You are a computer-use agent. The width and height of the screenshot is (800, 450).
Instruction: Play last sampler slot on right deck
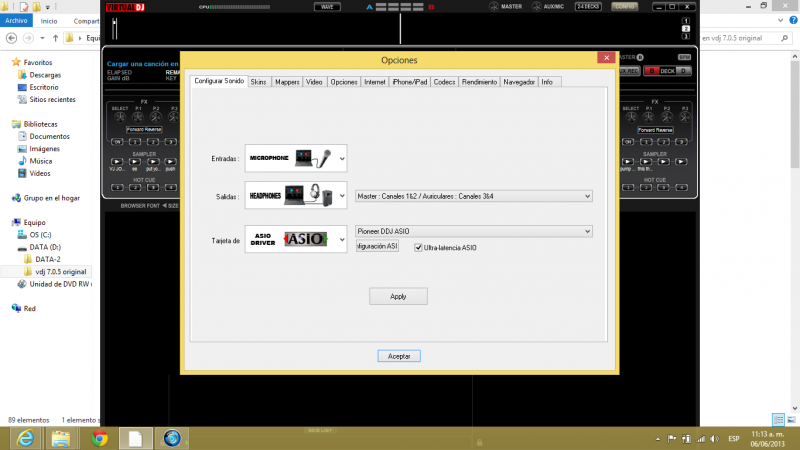(x=681, y=162)
